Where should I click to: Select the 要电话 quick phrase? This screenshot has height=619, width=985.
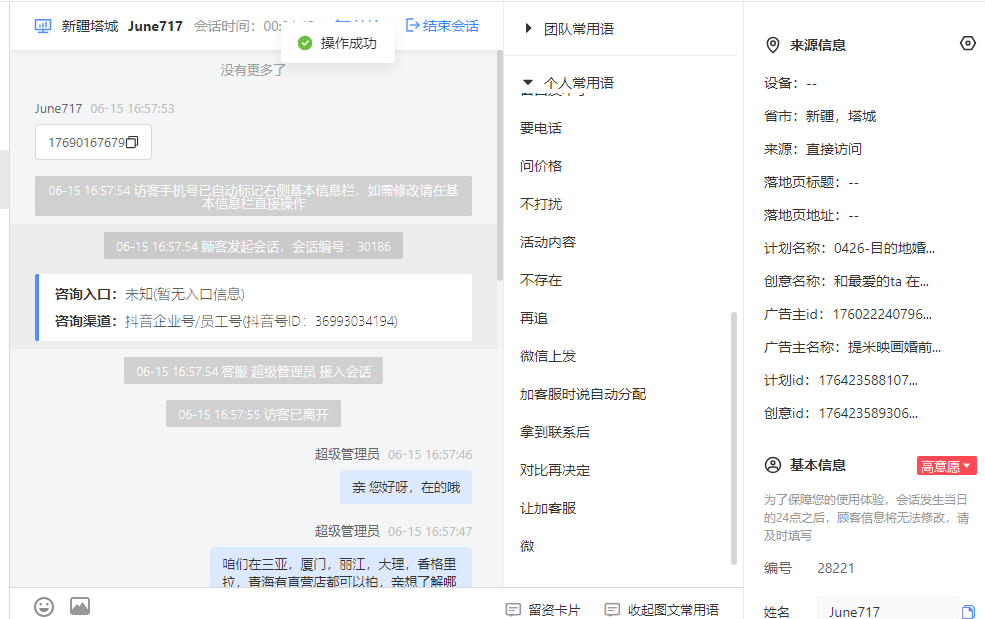tap(541, 128)
